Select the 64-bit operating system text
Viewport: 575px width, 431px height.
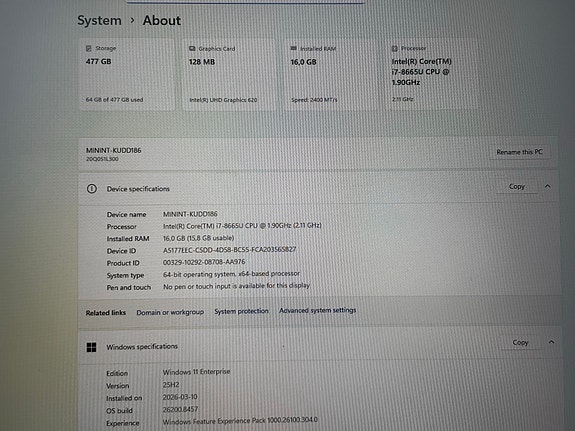point(231,274)
